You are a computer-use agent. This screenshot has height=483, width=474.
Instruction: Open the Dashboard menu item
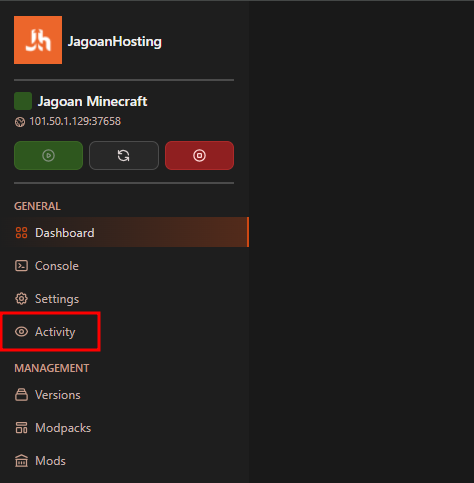[x=124, y=232]
